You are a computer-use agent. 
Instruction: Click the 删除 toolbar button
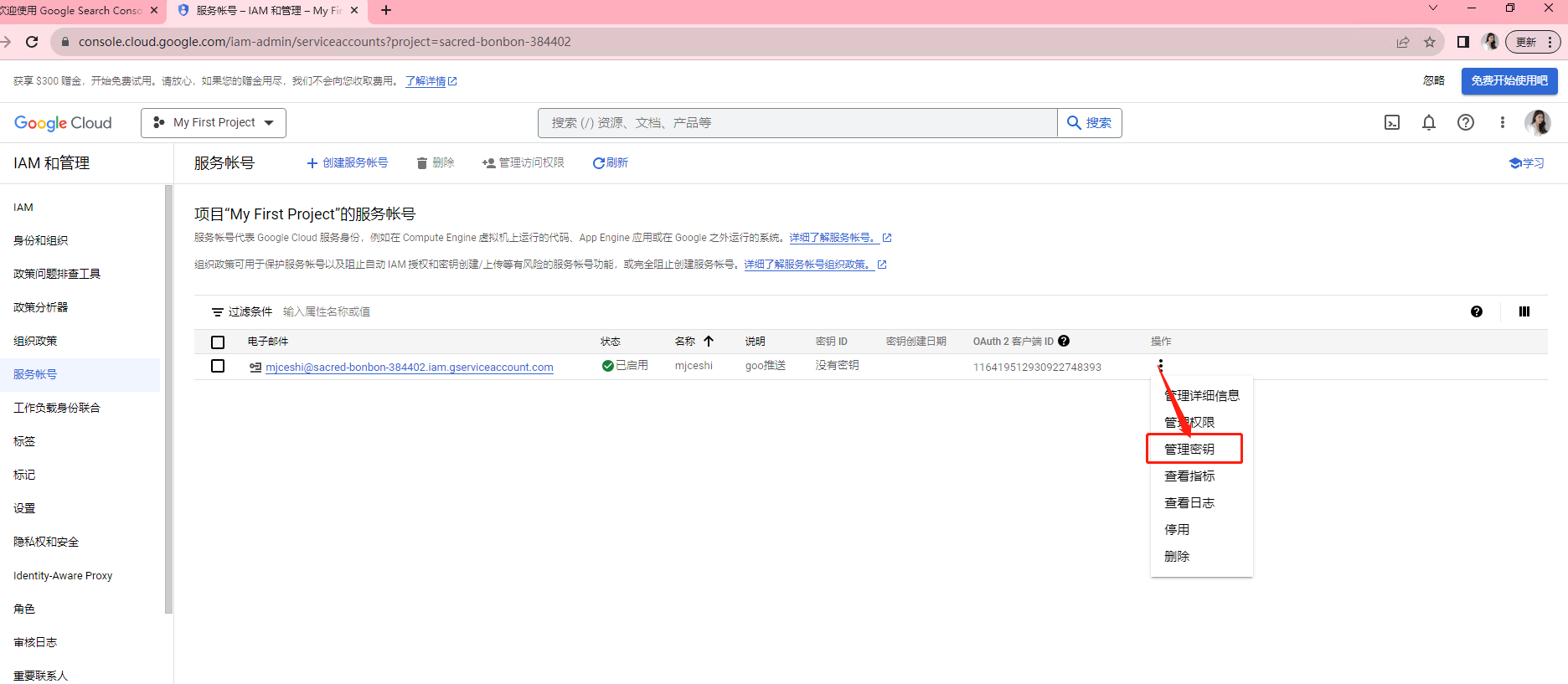(436, 163)
